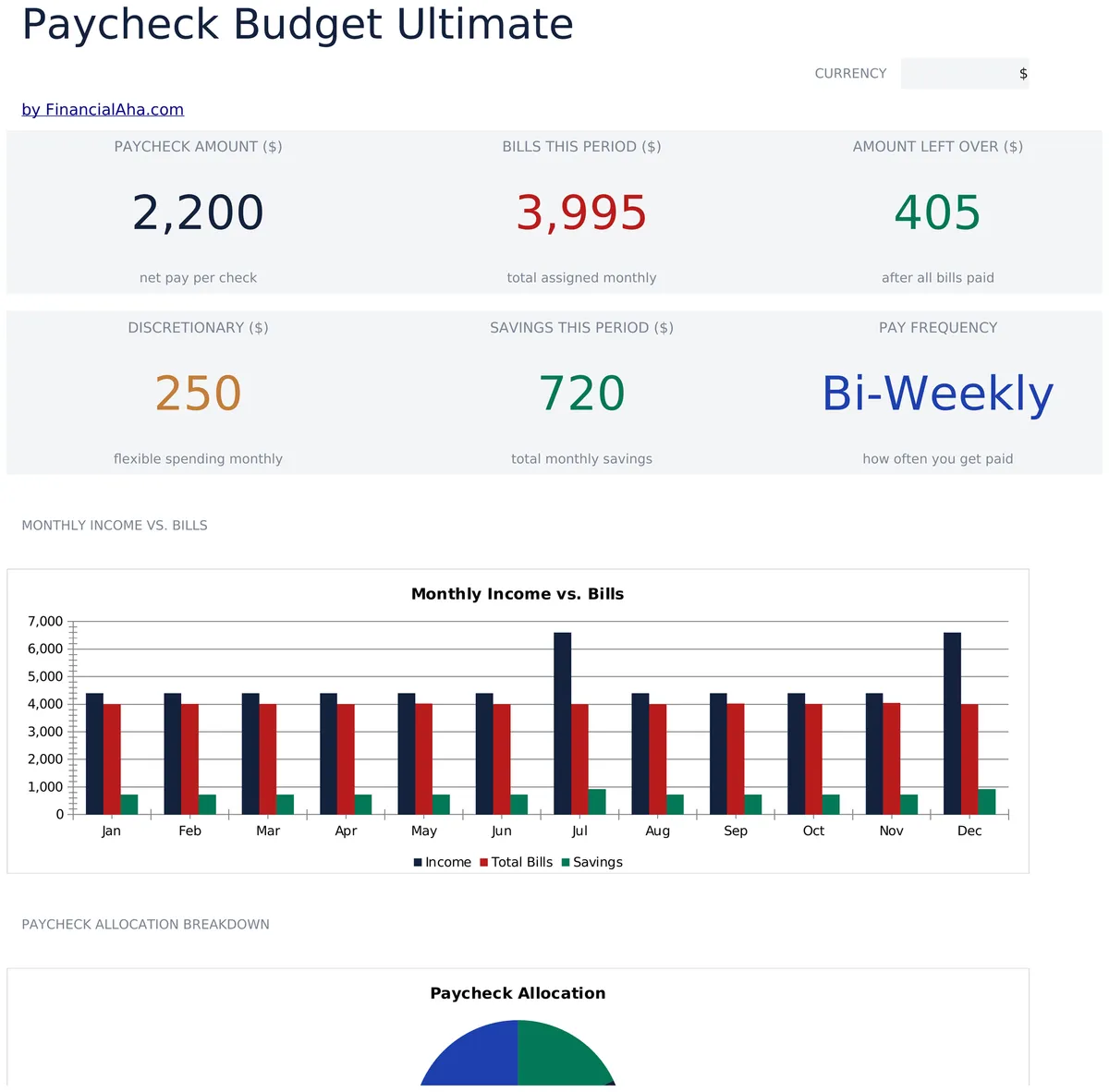Click the PAYCHECK AMOUNT ($) heading

(198, 147)
